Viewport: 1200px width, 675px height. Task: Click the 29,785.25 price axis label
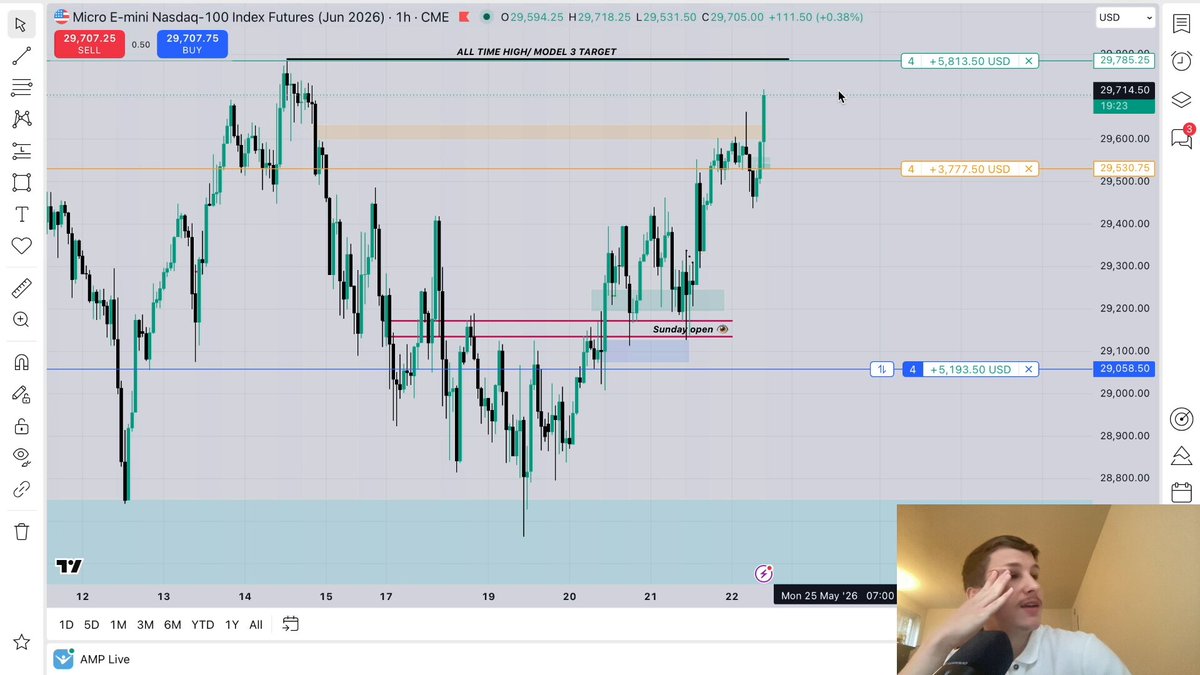coord(1125,61)
